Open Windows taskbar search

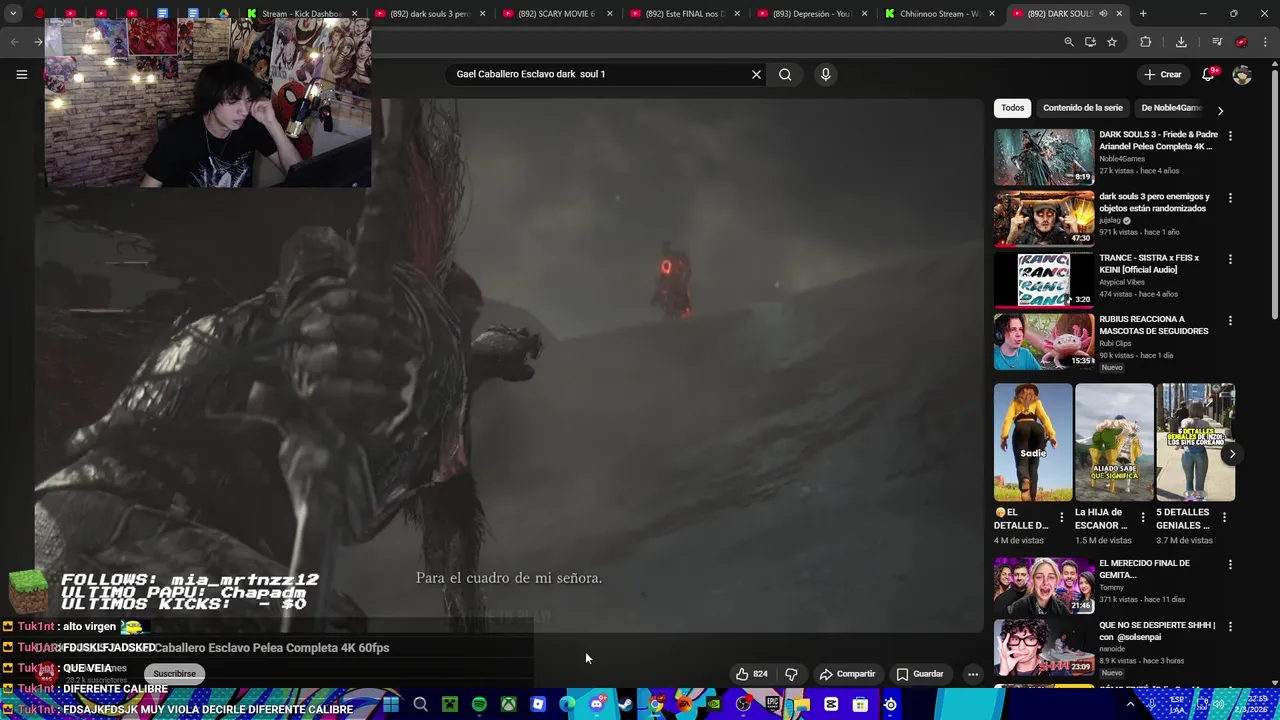coord(420,704)
